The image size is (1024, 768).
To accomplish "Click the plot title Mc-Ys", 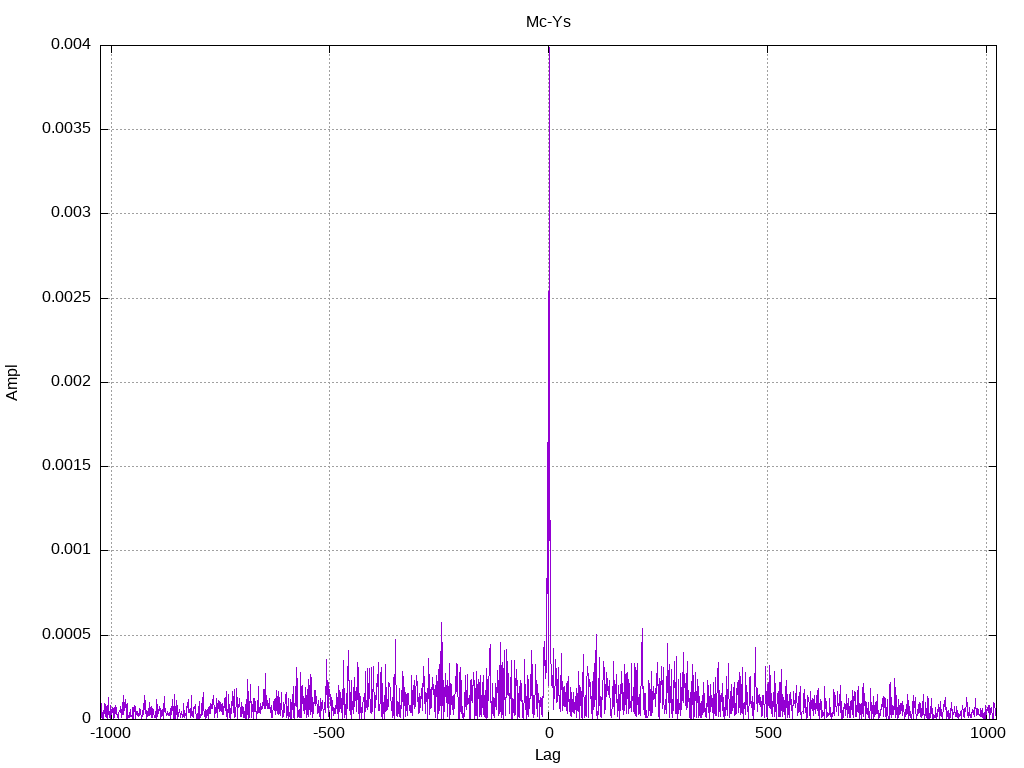I will click(x=548, y=22).
